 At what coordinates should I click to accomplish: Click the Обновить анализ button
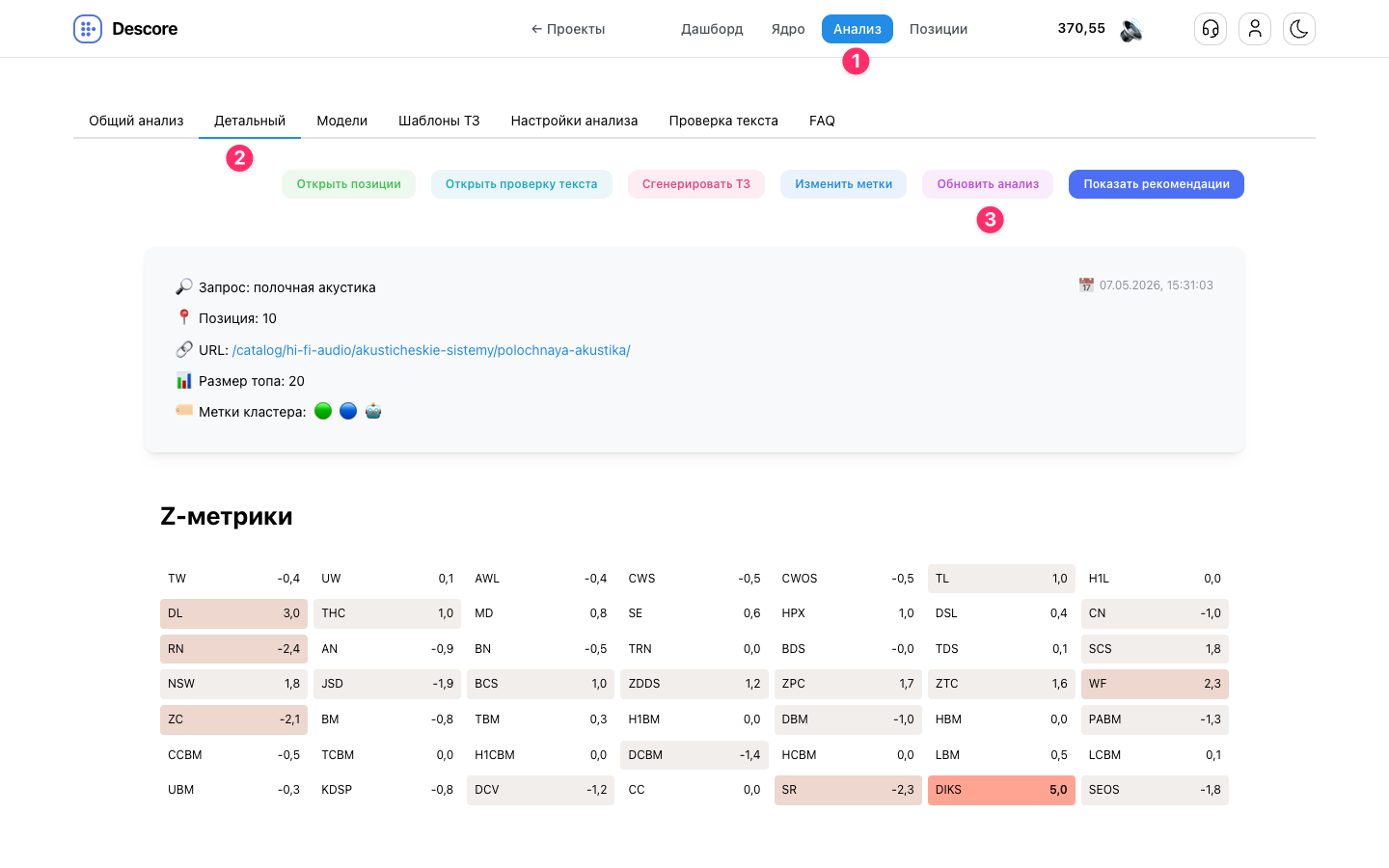pyautogui.click(x=988, y=184)
